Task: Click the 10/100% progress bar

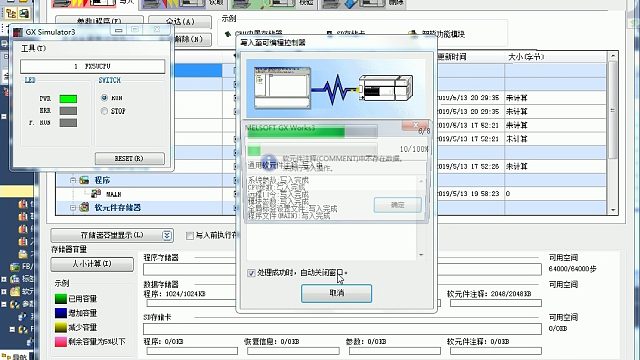Action: (x=312, y=150)
